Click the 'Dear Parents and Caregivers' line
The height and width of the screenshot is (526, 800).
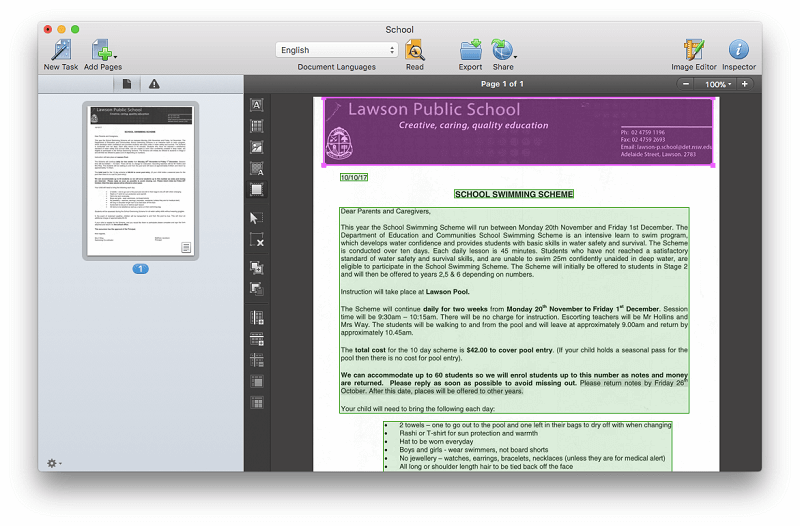(386, 211)
